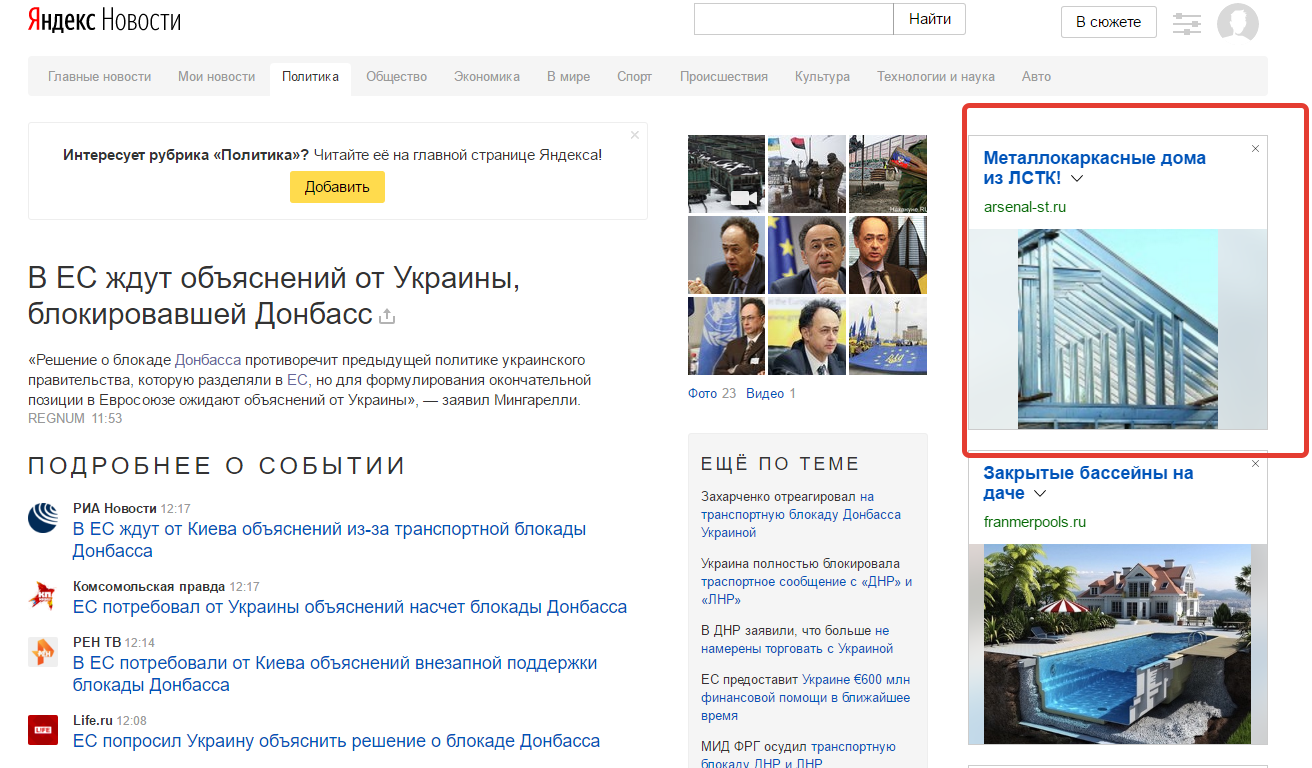This screenshot has height=768, width=1312.
Task: Click the metal frame house ad image
Action: [x=1118, y=329]
